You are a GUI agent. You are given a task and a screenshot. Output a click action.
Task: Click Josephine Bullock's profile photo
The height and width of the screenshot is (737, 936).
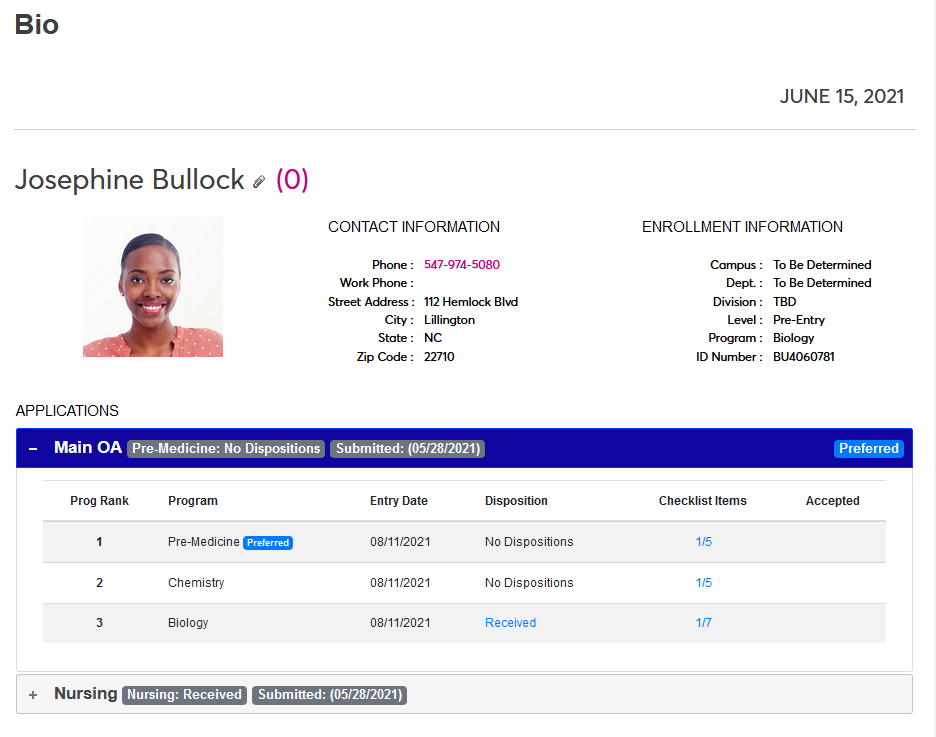[x=153, y=287]
